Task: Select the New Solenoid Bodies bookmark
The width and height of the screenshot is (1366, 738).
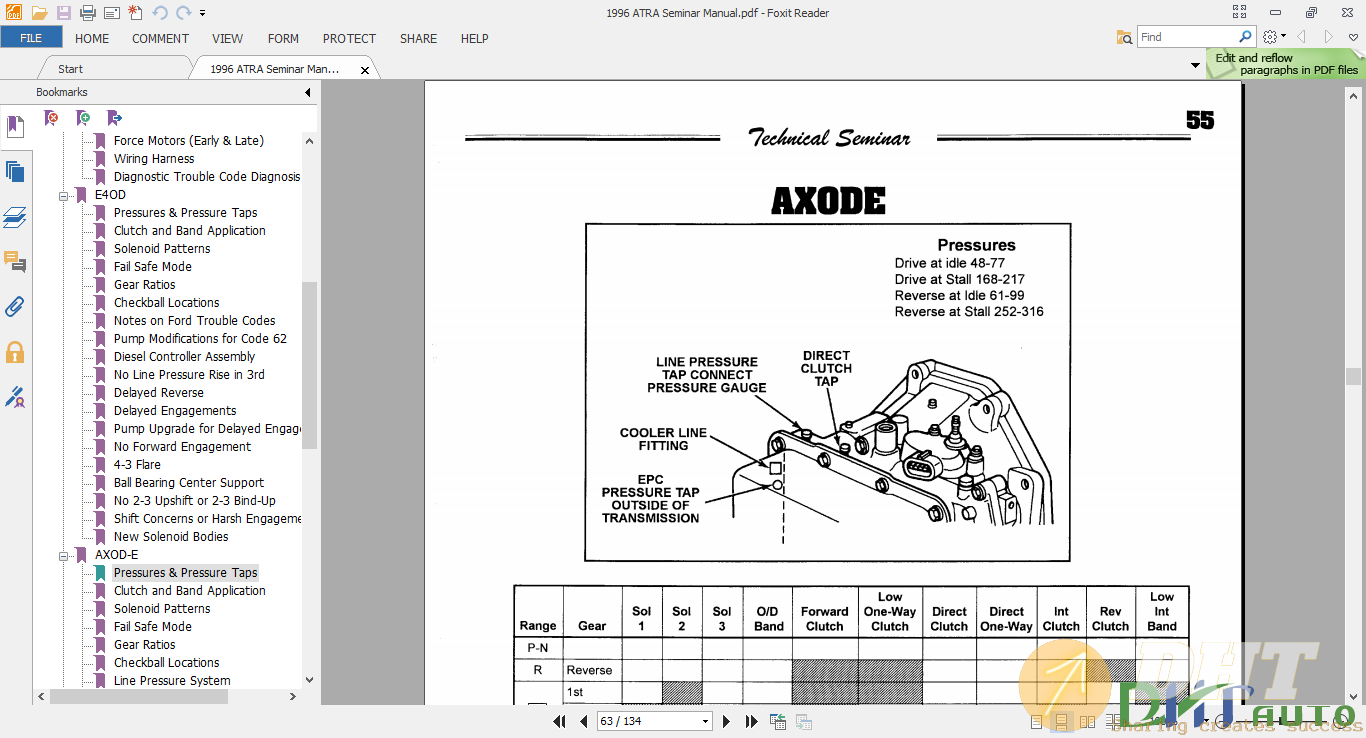Action: tap(171, 537)
